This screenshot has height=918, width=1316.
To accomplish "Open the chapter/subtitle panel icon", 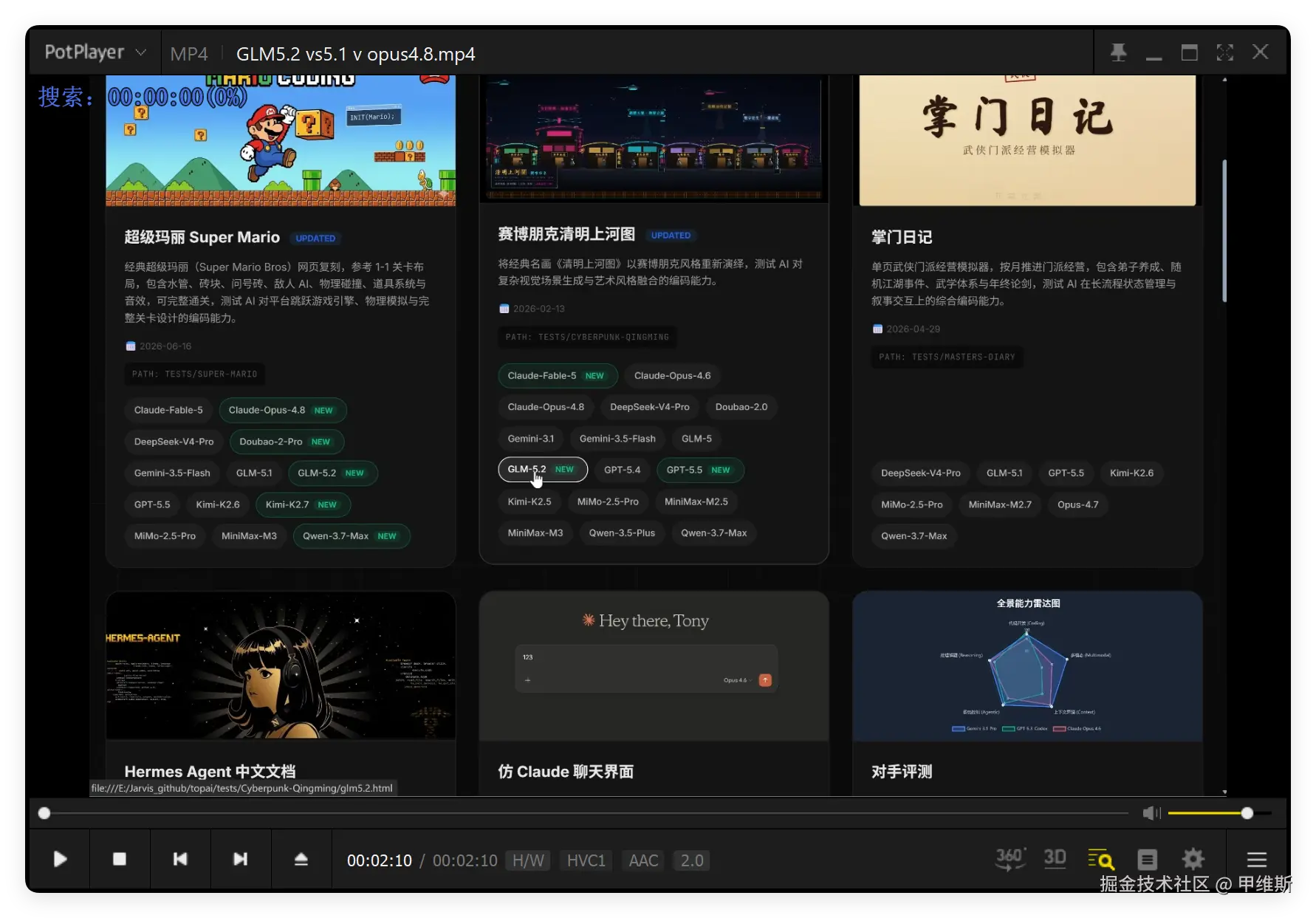I will [x=1147, y=859].
